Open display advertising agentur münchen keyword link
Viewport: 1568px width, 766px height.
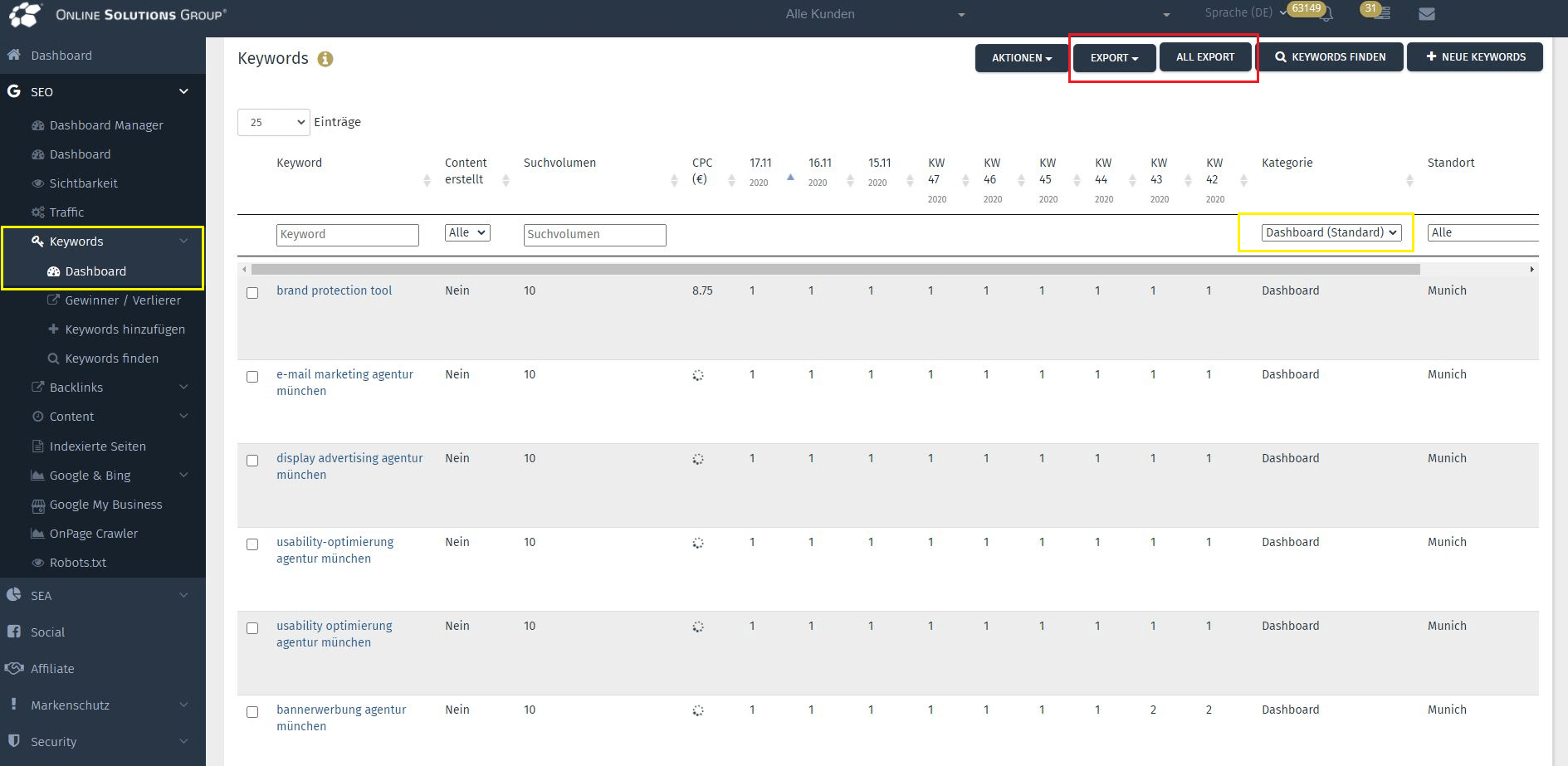pos(349,466)
